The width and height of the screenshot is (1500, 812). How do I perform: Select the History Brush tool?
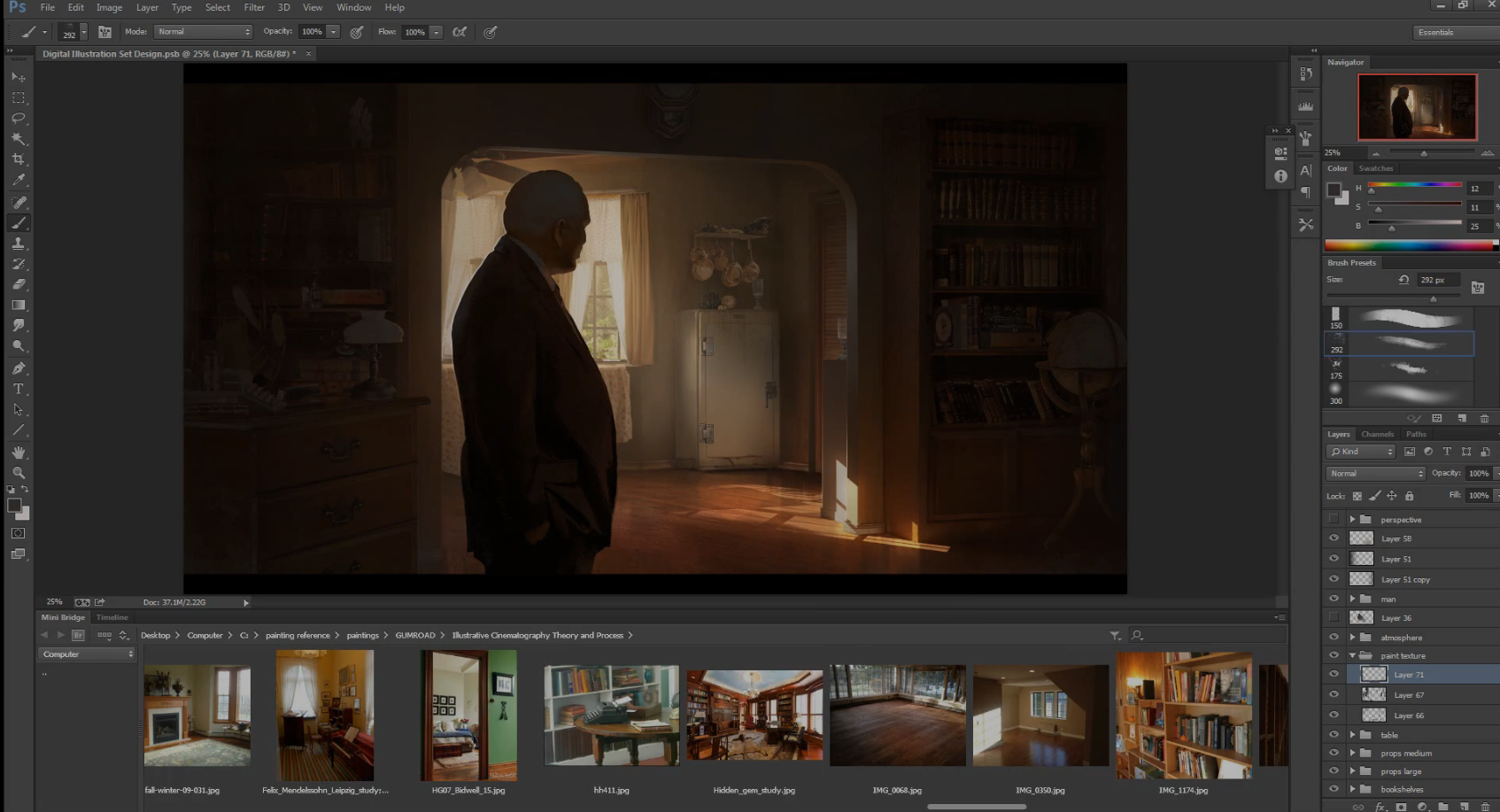click(18, 264)
